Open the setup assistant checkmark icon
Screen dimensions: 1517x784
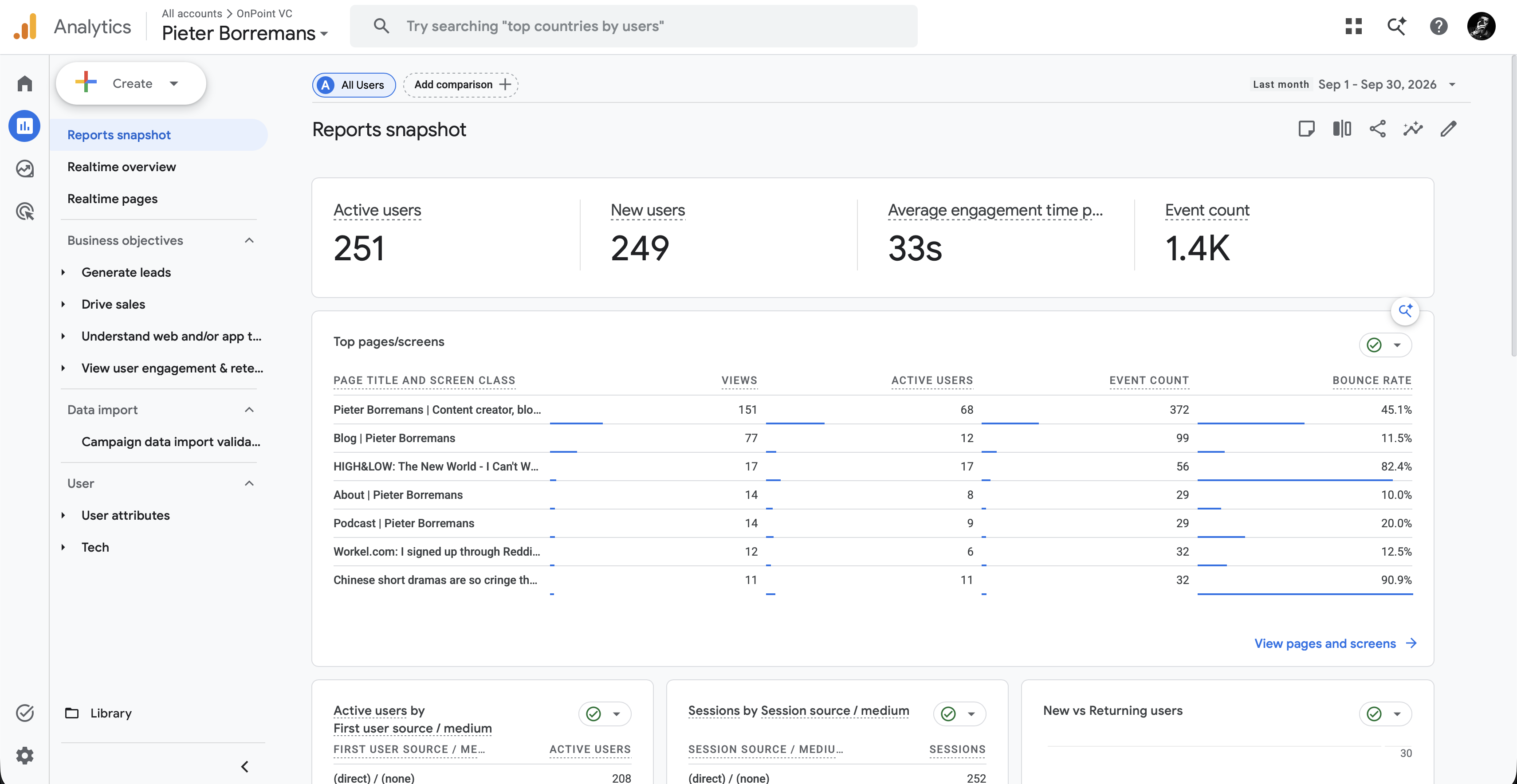(25, 713)
